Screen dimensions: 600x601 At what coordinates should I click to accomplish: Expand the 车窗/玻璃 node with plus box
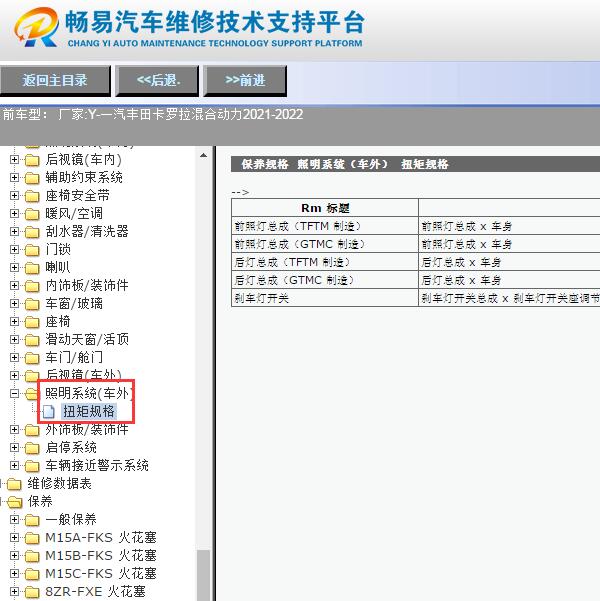click(x=14, y=304)
